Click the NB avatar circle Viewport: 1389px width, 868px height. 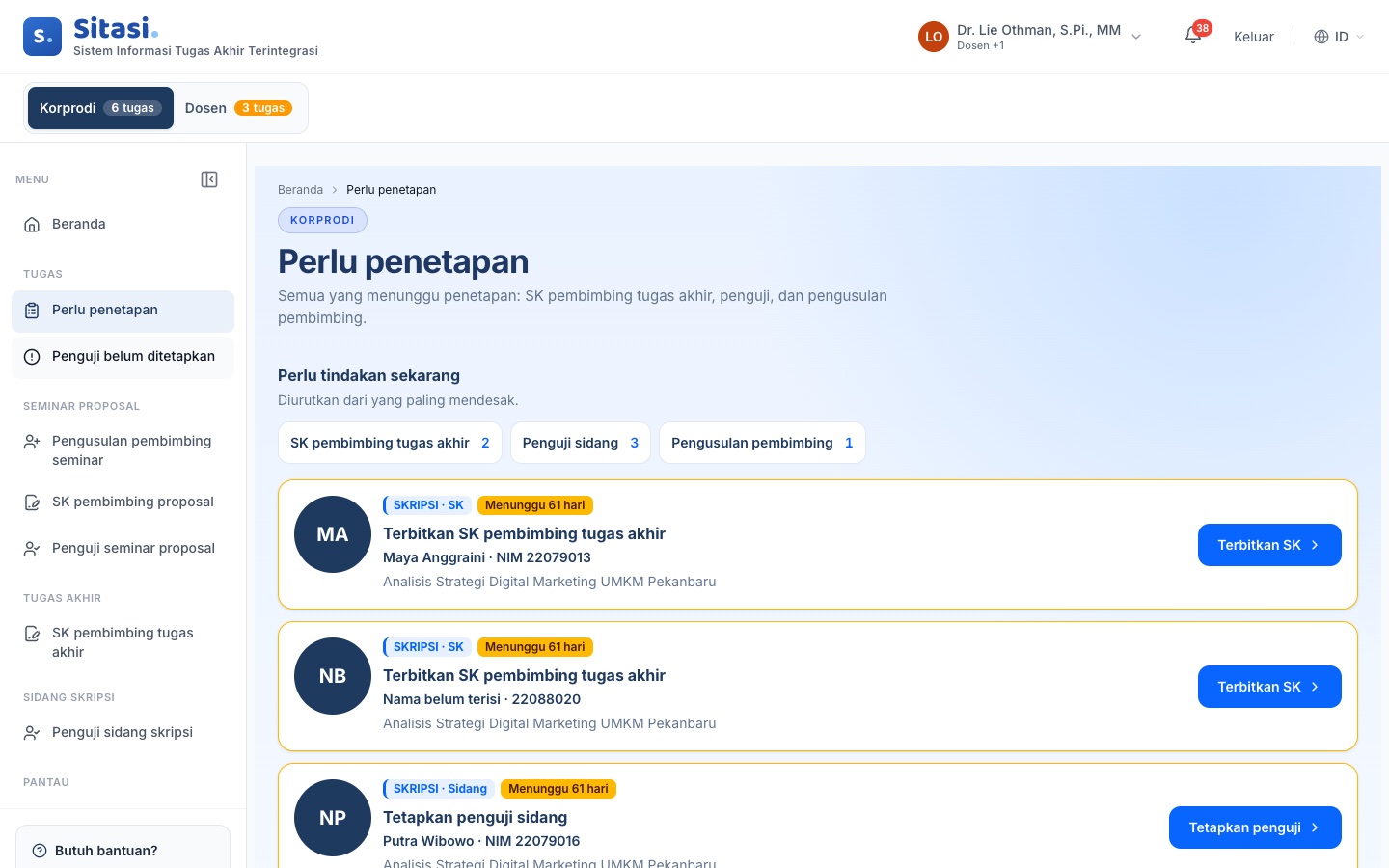pyautogui.click(x=333, y=676)
